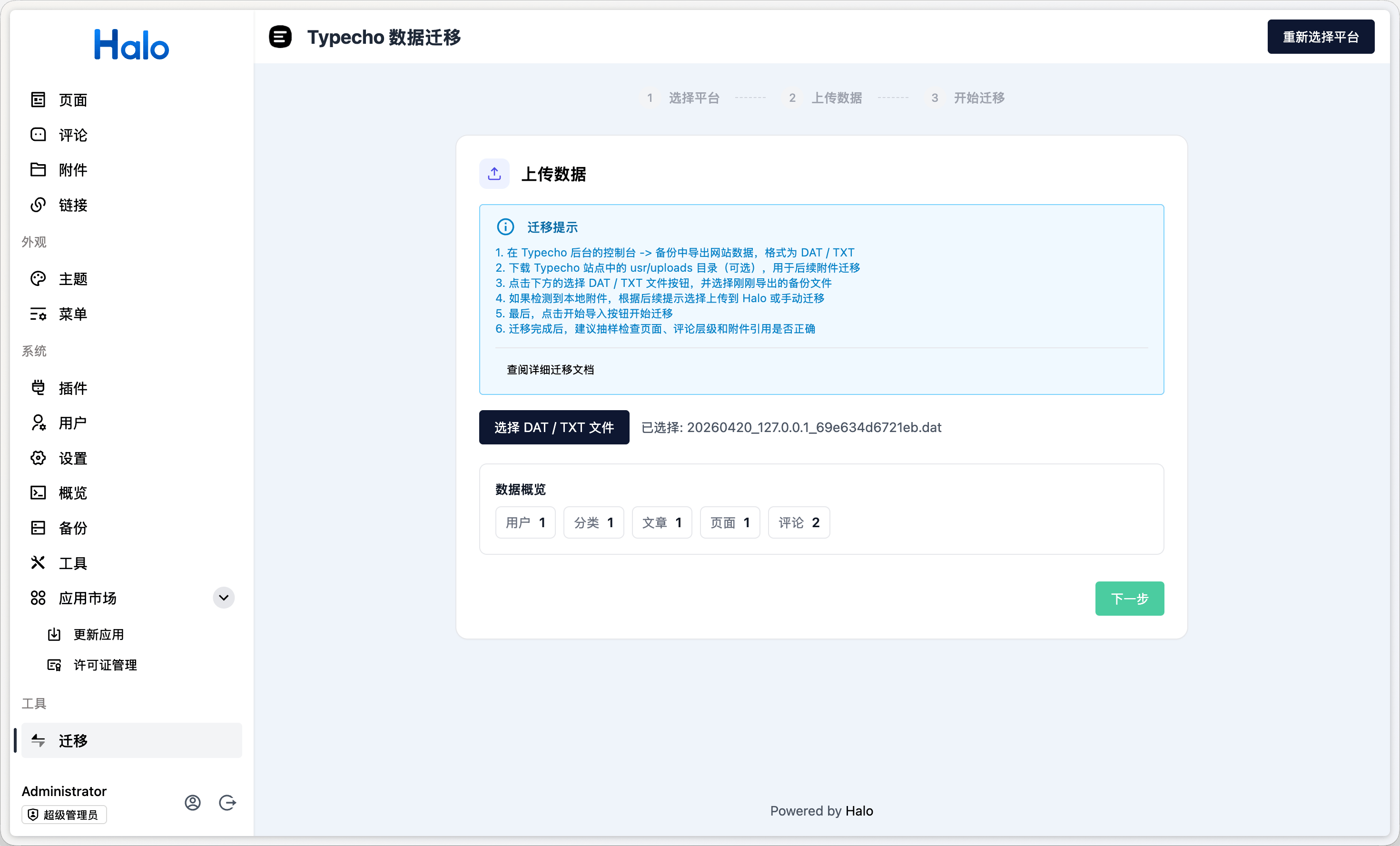
Task: Click the upload icon beside 上传数据
Action: (494, 174)
